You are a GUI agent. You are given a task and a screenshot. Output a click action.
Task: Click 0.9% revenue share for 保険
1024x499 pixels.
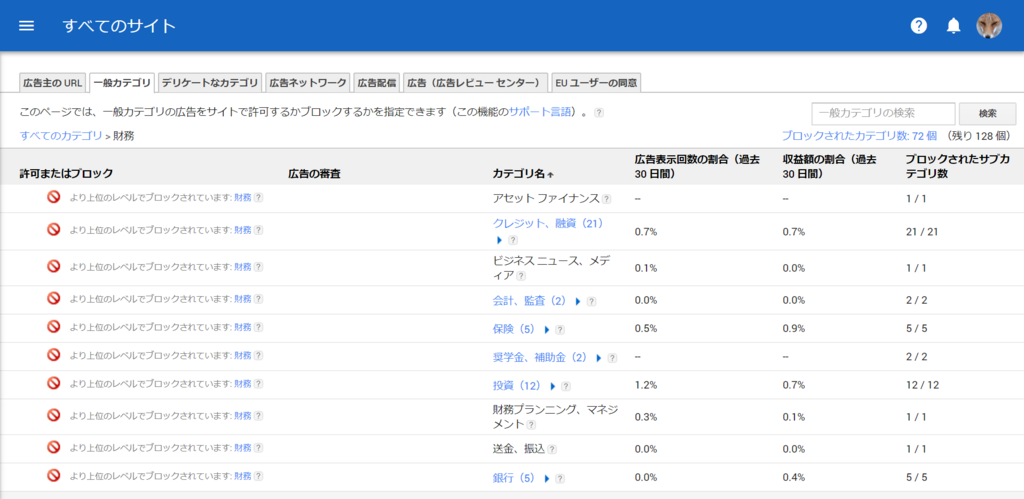tap(793, 328)
